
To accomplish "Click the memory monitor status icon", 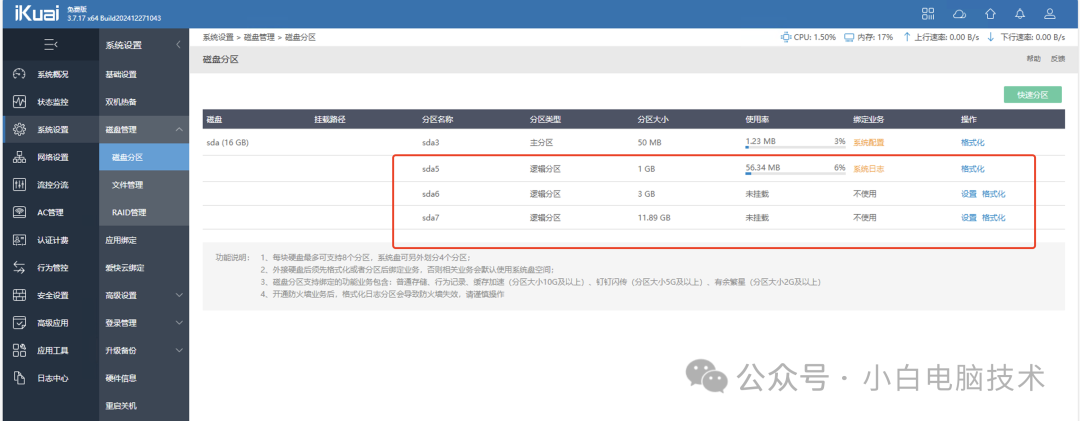I will point(849,37).
